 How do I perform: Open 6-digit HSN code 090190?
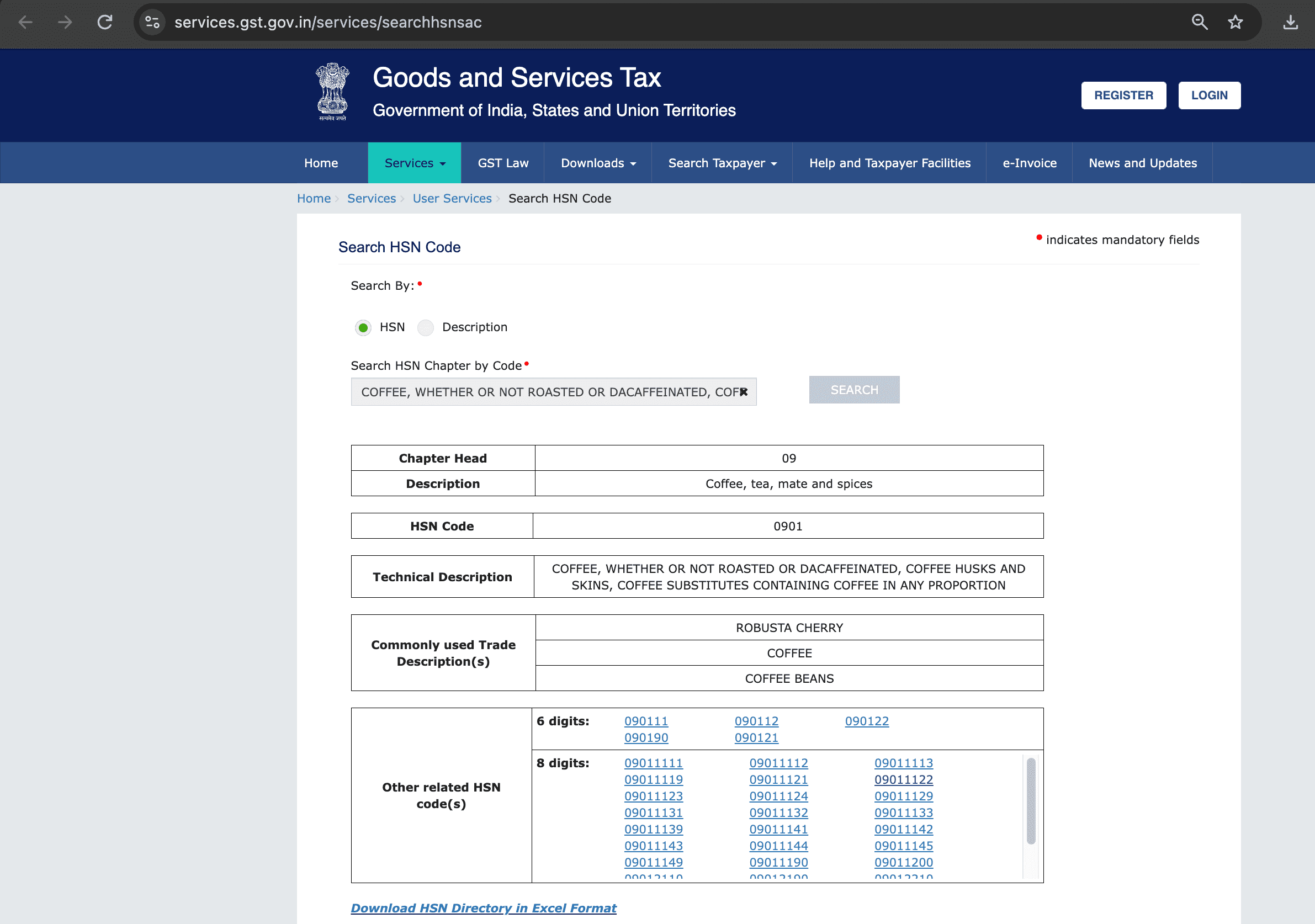[x=646, y=738]
